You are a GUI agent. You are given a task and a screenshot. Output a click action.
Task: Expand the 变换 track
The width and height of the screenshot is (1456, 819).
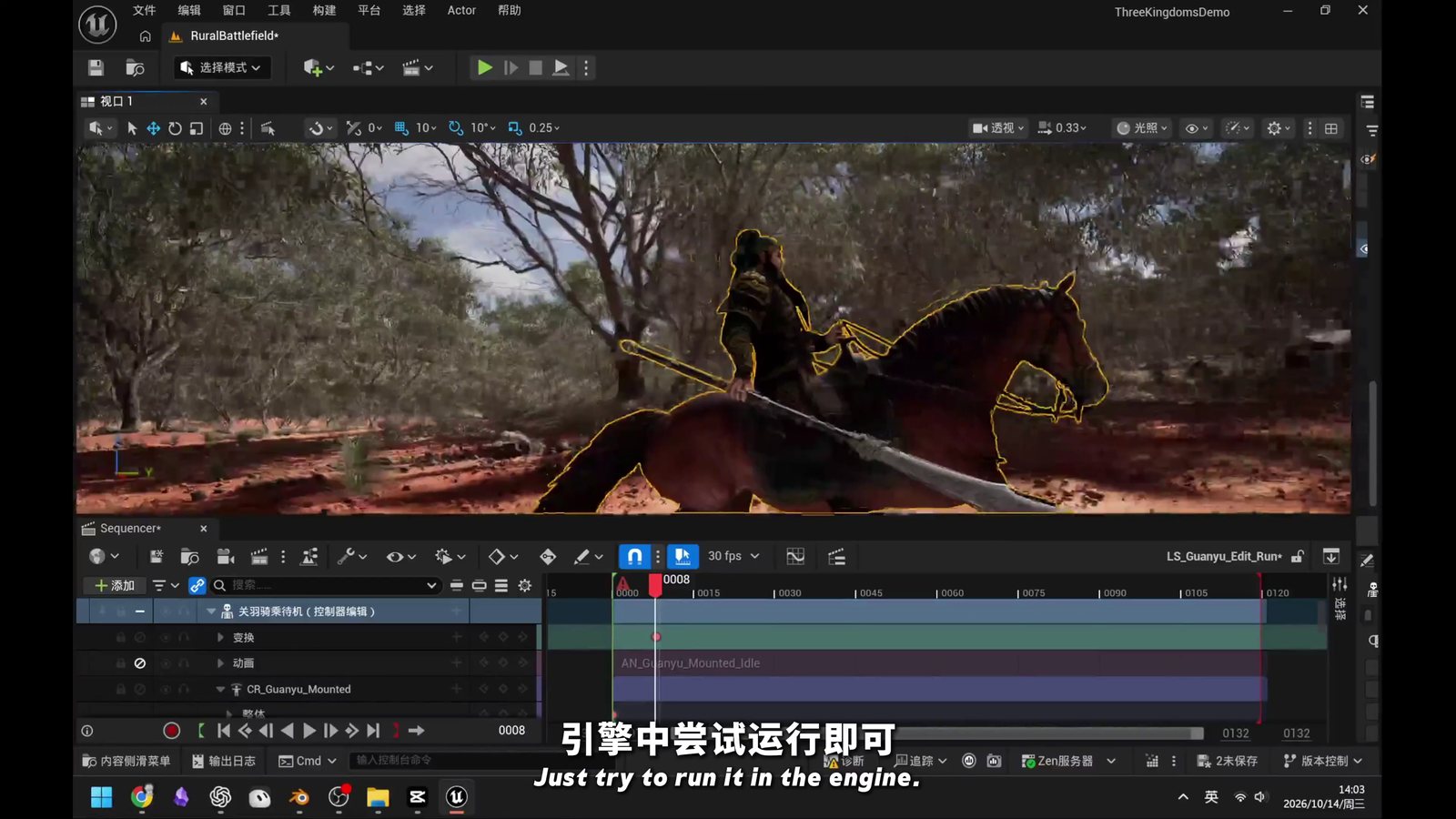(x=220, y=638)
